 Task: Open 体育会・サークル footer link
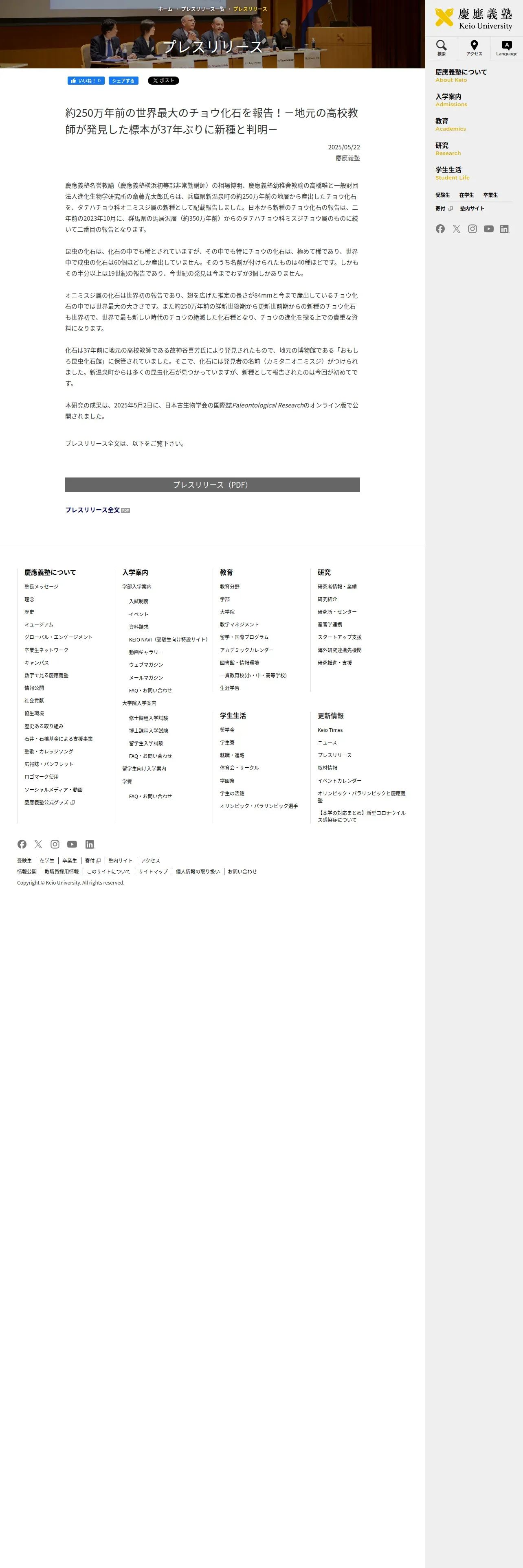tap(239, 768)
